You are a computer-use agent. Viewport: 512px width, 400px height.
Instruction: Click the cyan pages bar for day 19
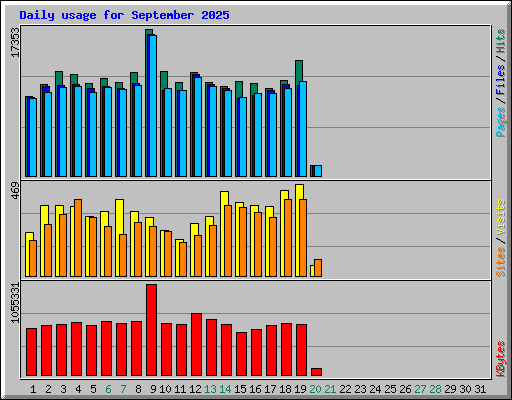pyautogui.click(x=303, y=129)
